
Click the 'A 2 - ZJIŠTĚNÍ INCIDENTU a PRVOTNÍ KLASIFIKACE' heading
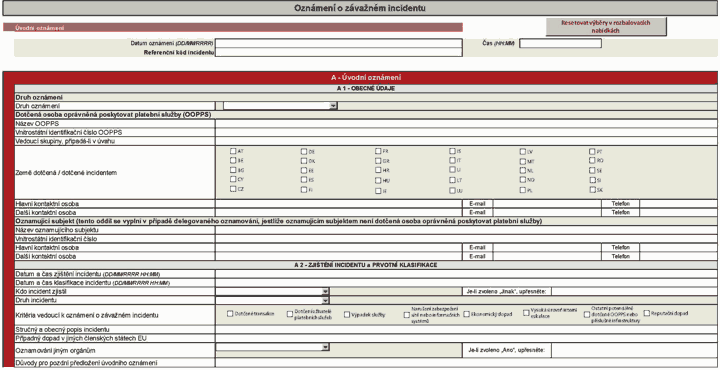coord(366,265)
